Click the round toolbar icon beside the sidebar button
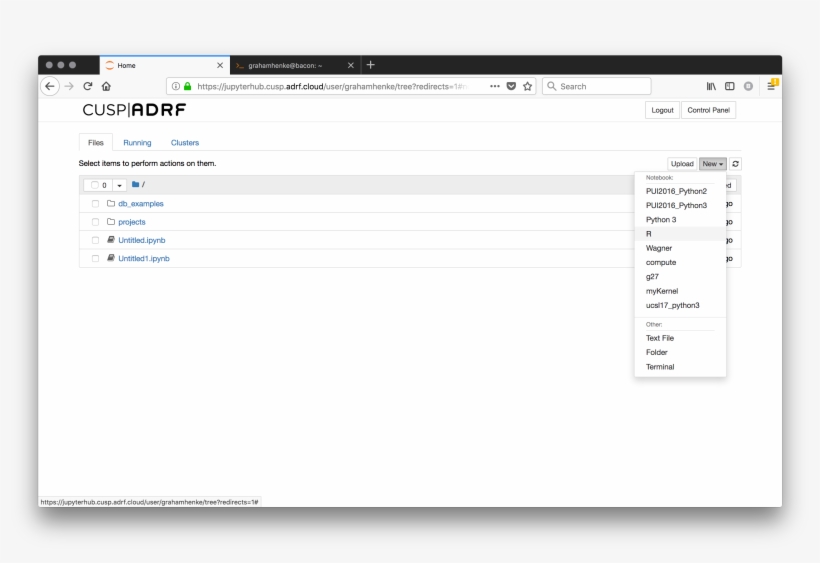The image size is (820, 563). pos(748,86)
